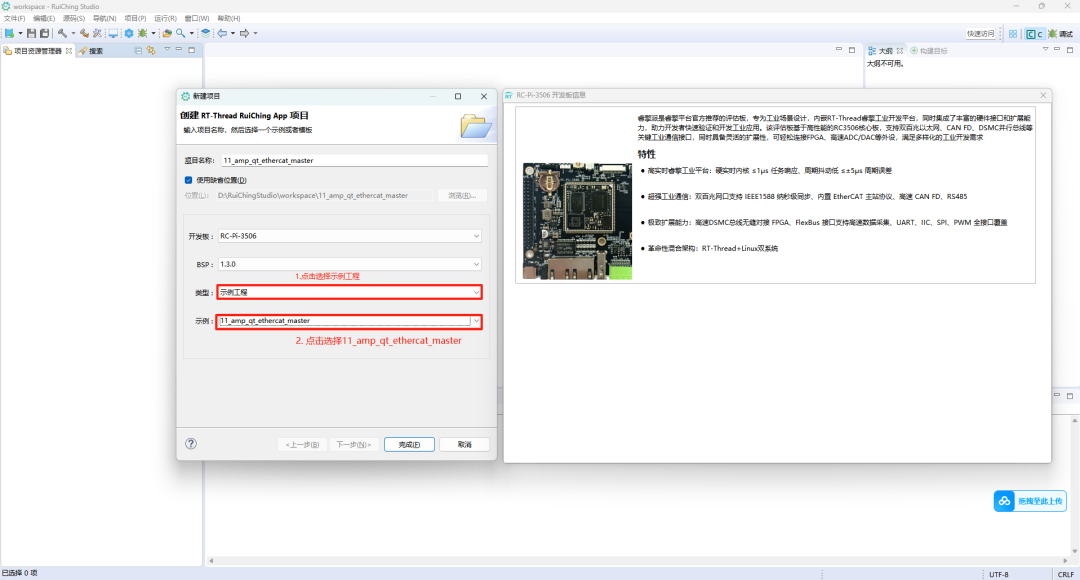
Task: Open the 帮助(H) menu
Action: (x=229, y=19)
